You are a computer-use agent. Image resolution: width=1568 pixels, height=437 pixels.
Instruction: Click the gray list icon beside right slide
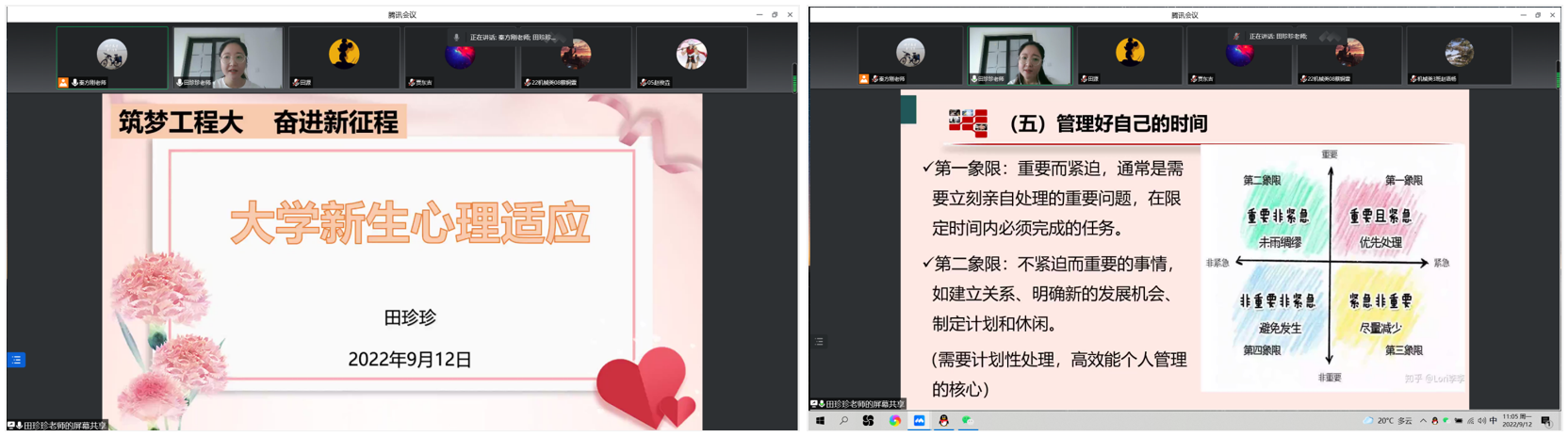(x=819, y=342)
